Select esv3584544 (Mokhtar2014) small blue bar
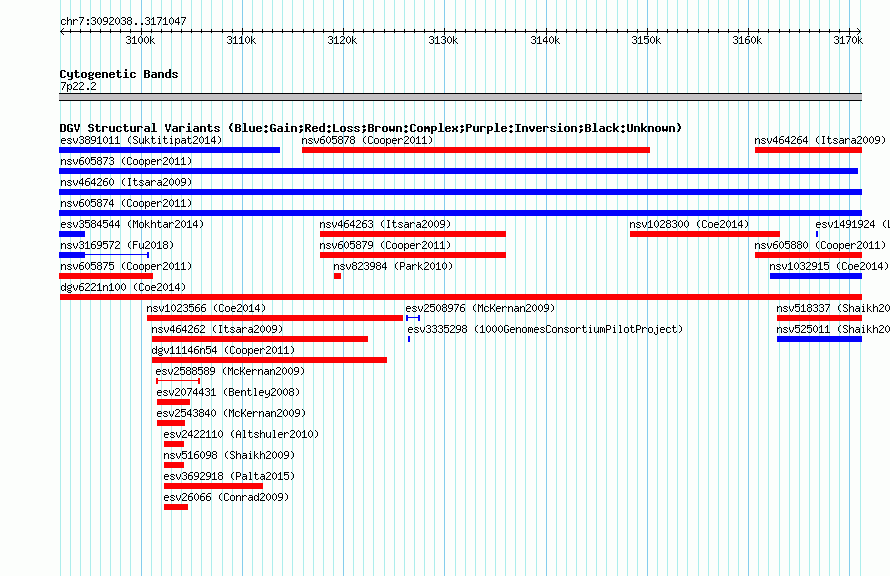 pyautogui.click(x=72, y=234)
